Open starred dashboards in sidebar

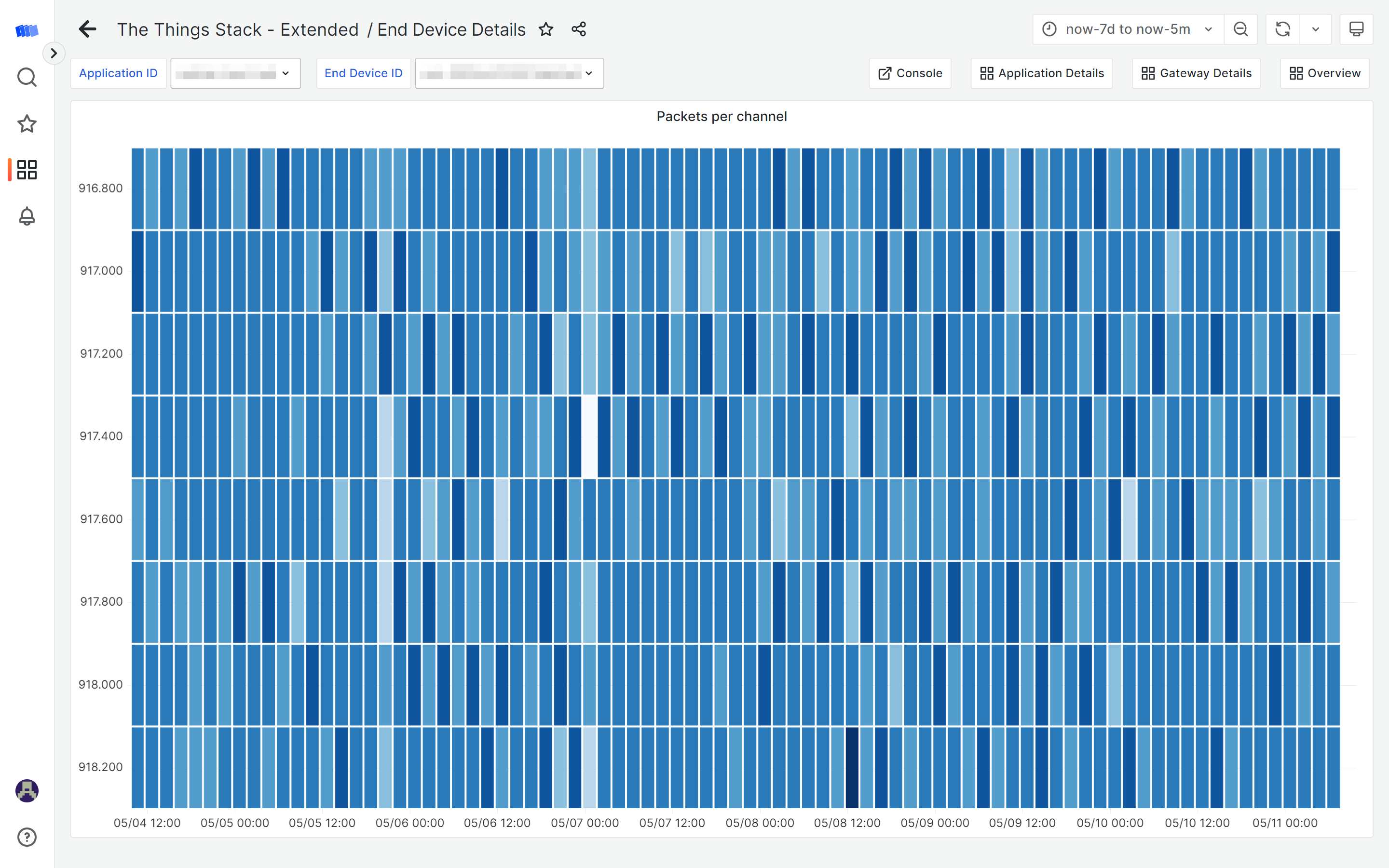(27, 123)
